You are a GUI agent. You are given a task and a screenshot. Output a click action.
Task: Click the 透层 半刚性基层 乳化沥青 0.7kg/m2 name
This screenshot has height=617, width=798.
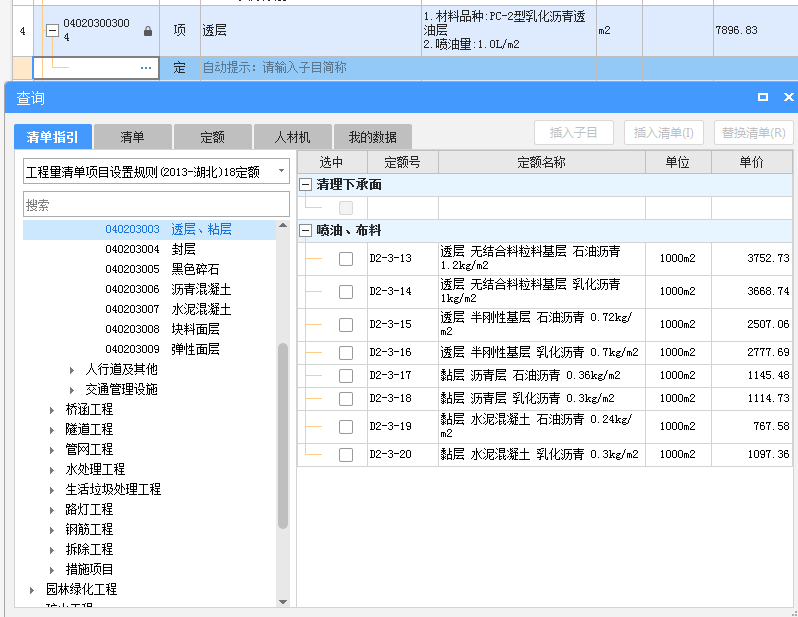pyautogui.click(x=539, y=352)
